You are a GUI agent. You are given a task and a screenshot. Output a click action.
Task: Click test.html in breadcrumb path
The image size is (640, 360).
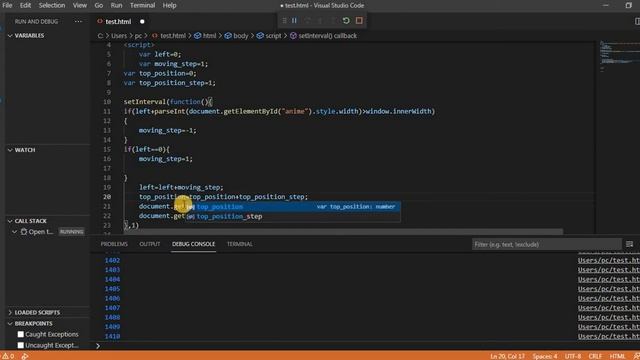(x=173, y=36)
